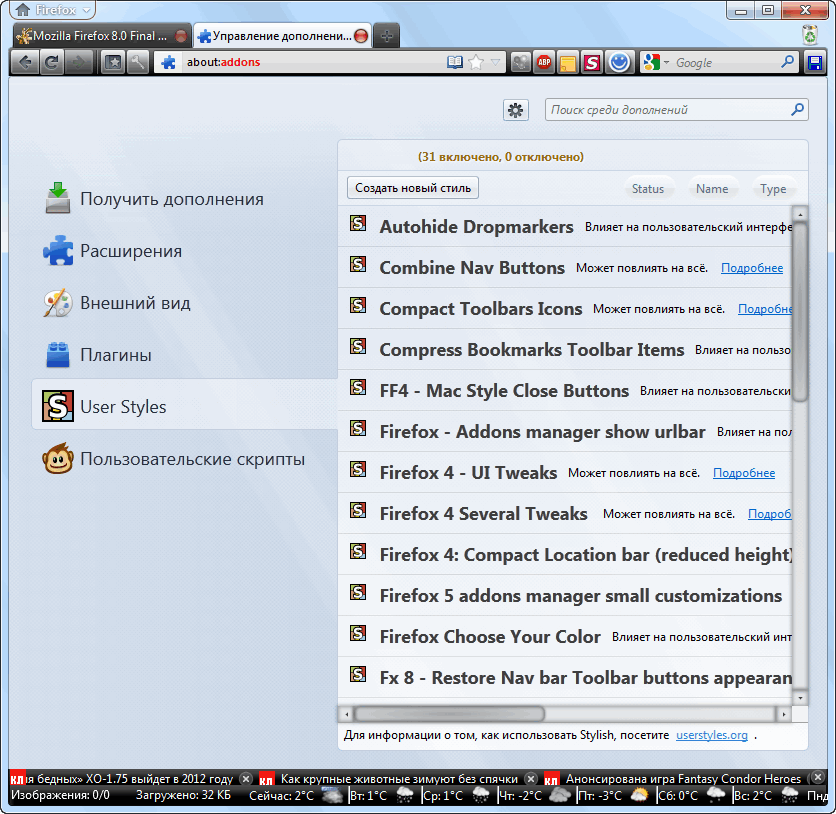The width and height of the screenshot is (836, 814).
Task: Click the reload button in navigation bar
Action: click(x=50, y=62)
